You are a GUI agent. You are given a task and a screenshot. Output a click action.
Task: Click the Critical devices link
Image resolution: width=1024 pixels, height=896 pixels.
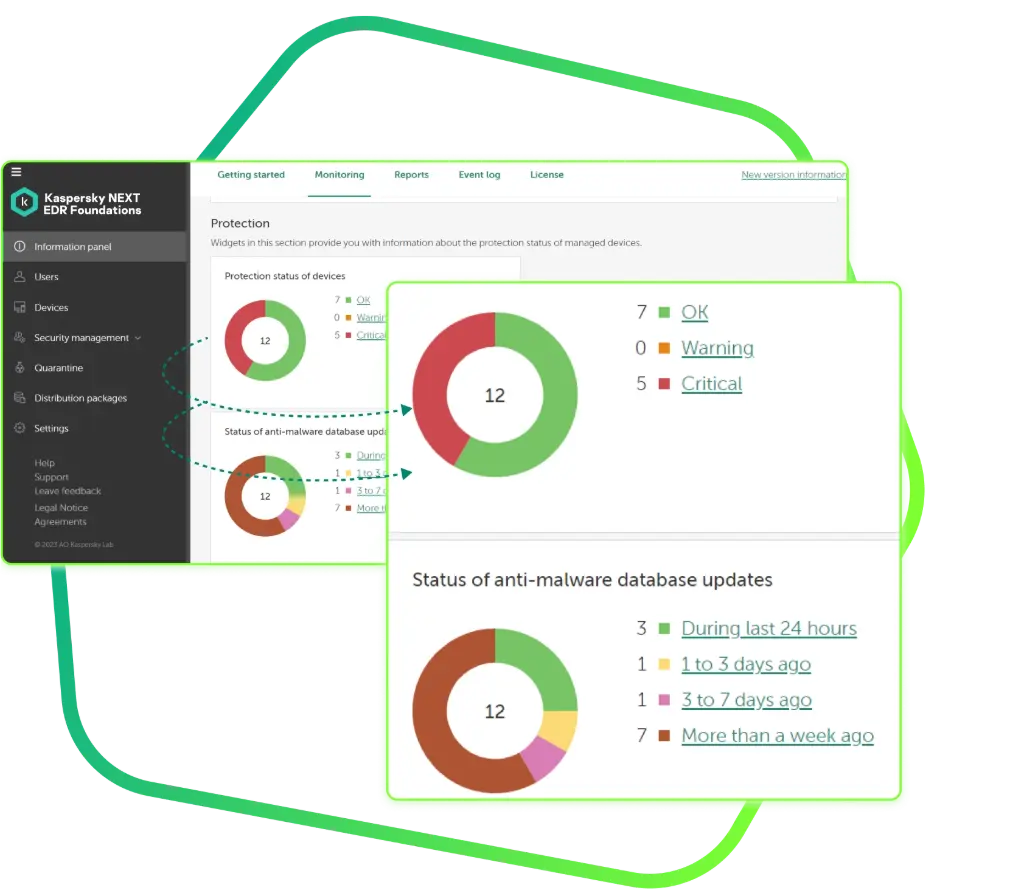point(711,383)
